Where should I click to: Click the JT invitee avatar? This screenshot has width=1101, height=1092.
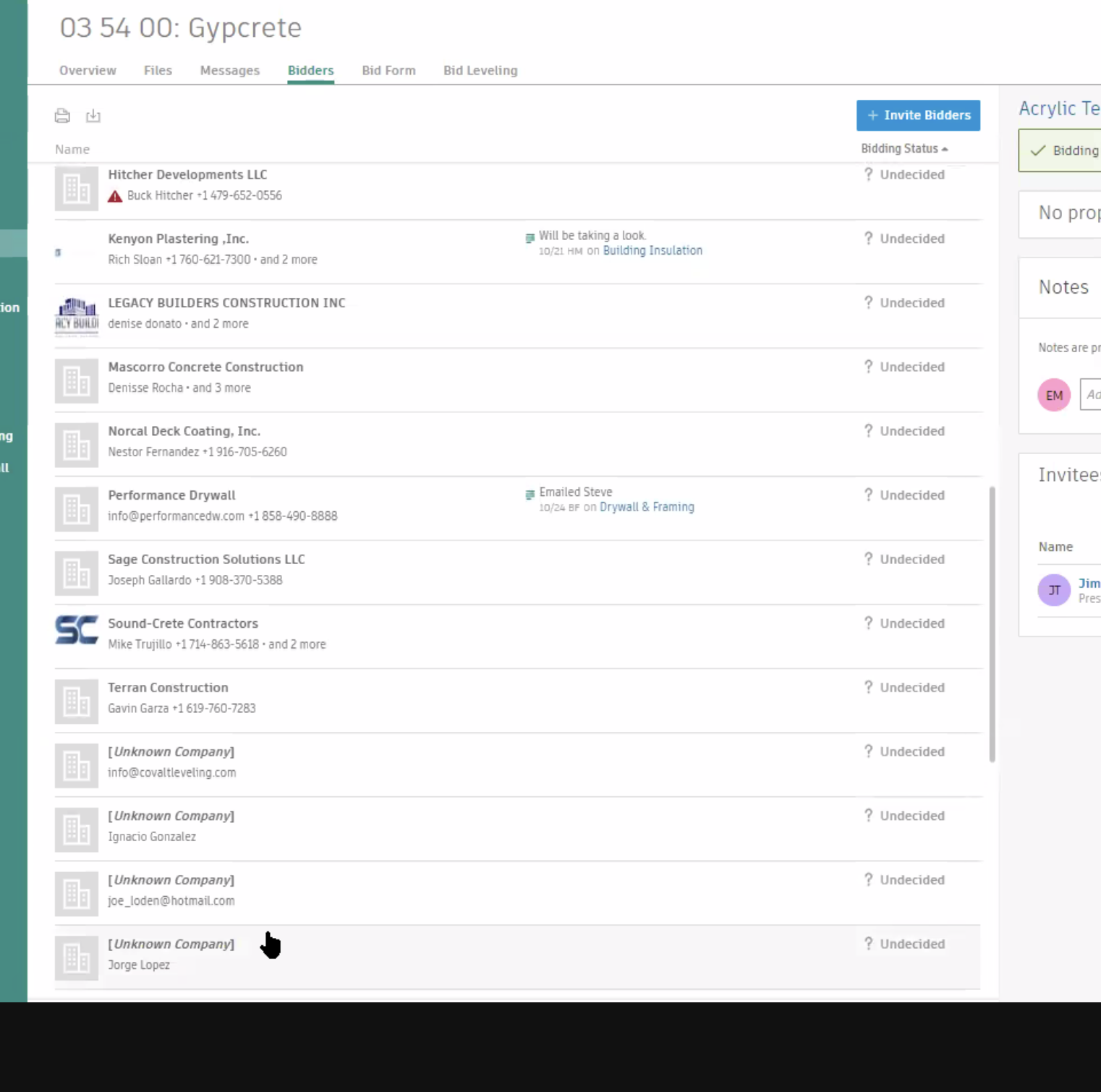[x=1054, y=590]
